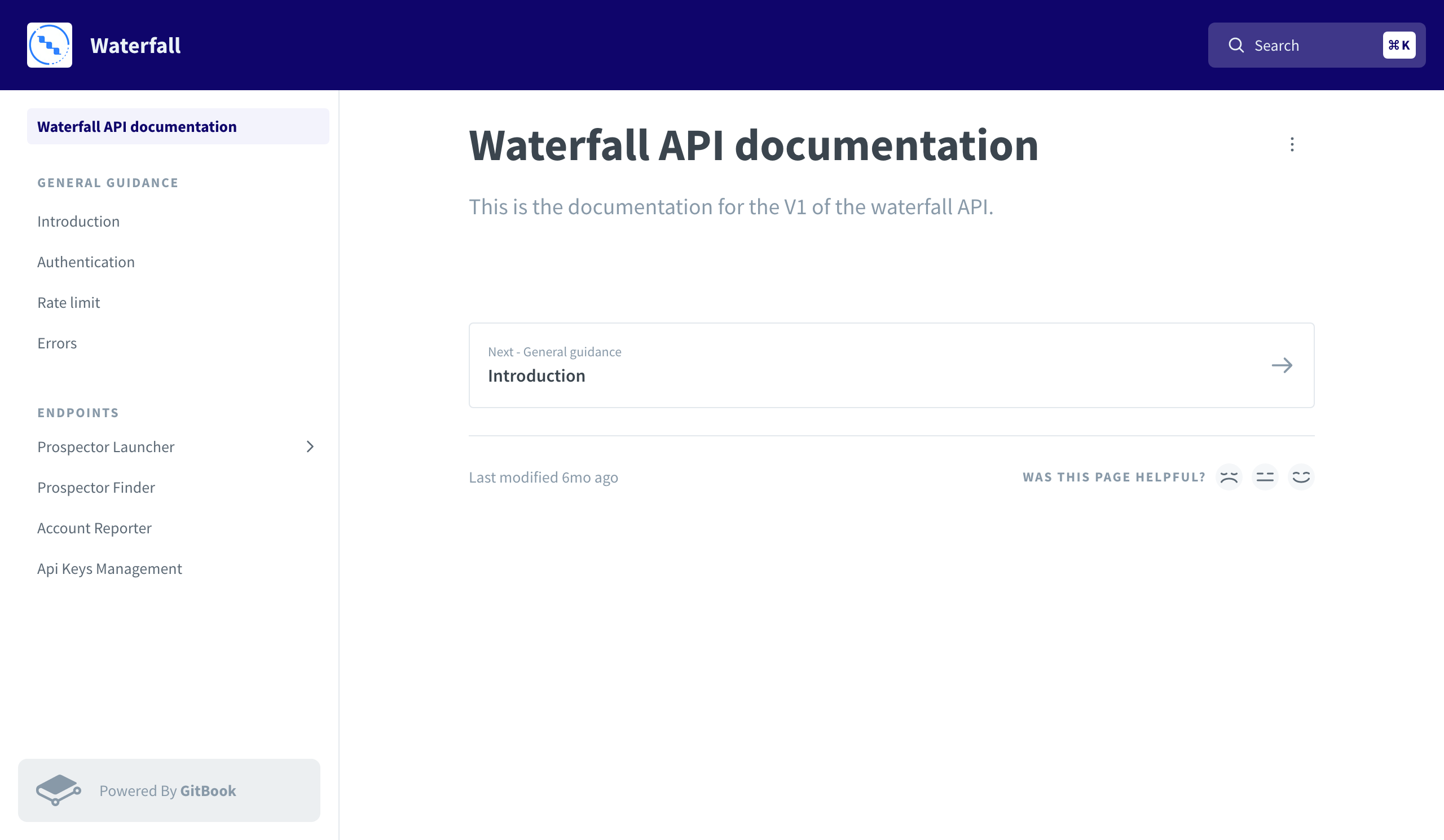Click the Next Introduction card

(x=891, y=365)
